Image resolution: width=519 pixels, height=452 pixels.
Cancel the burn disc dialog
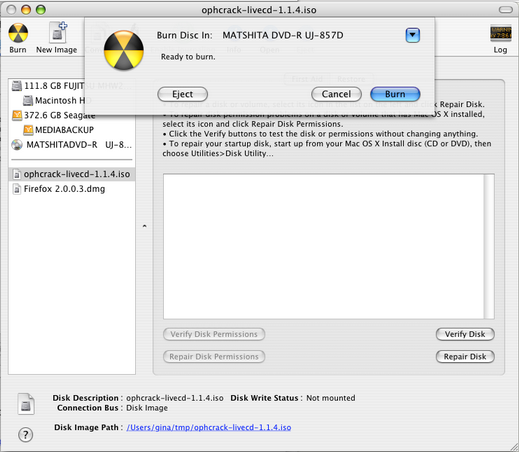tap(336, 94)
